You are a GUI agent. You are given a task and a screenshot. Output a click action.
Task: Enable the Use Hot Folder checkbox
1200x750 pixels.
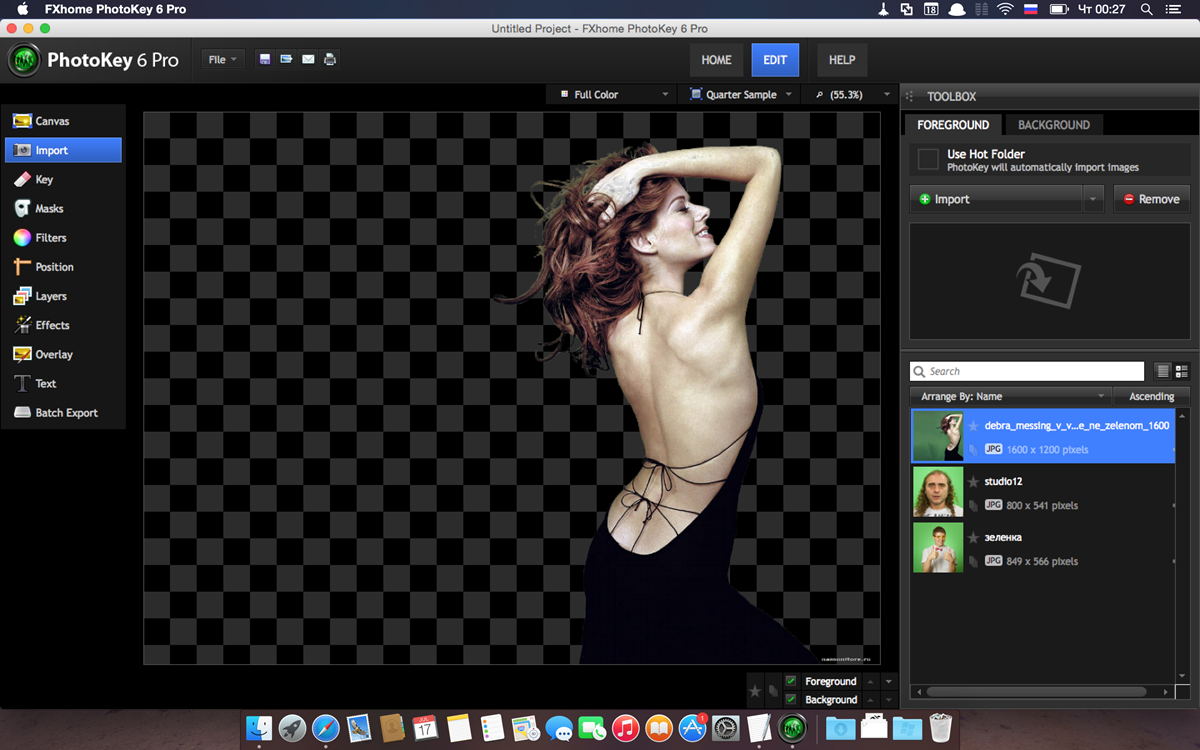point(928,160)
